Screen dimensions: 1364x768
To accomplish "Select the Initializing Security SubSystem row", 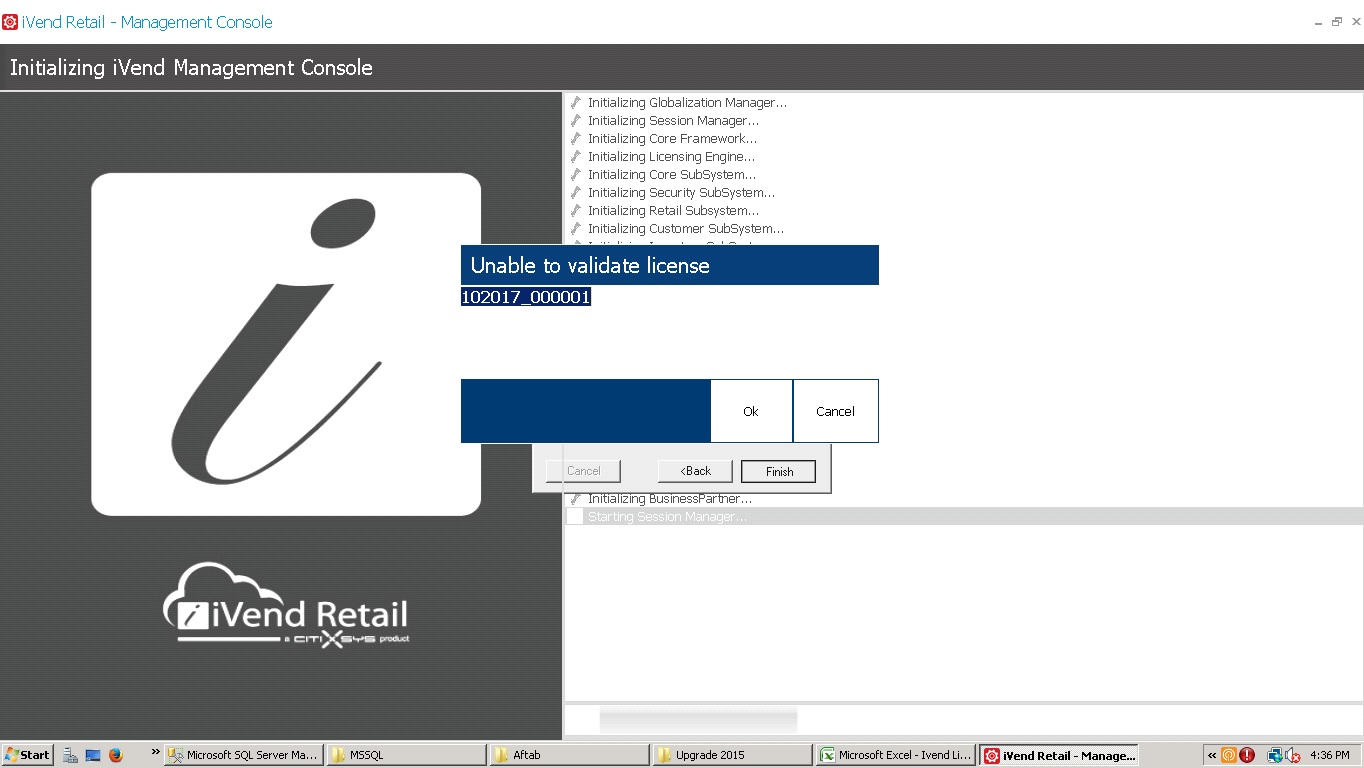I will [x=964, y=193].
